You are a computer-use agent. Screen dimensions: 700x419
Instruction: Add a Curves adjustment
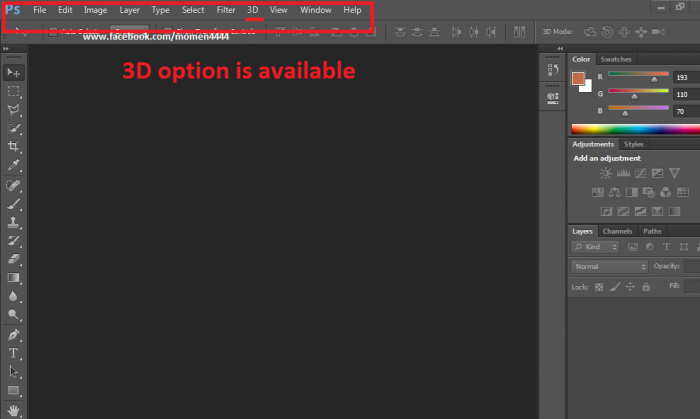pos(640,173)
